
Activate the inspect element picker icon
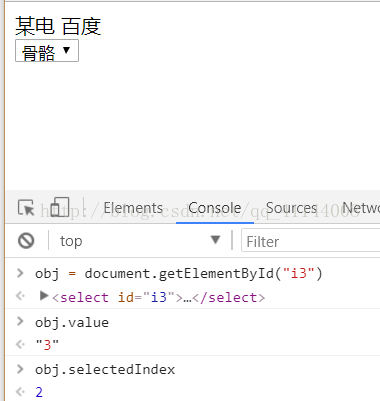click(x=26, y=208)
